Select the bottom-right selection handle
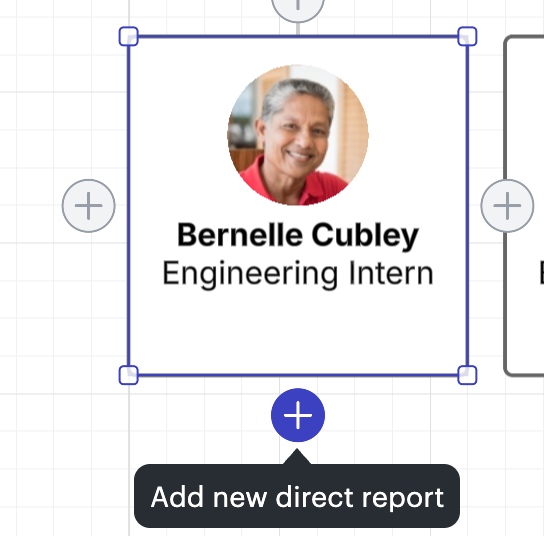 pos(467,375)
